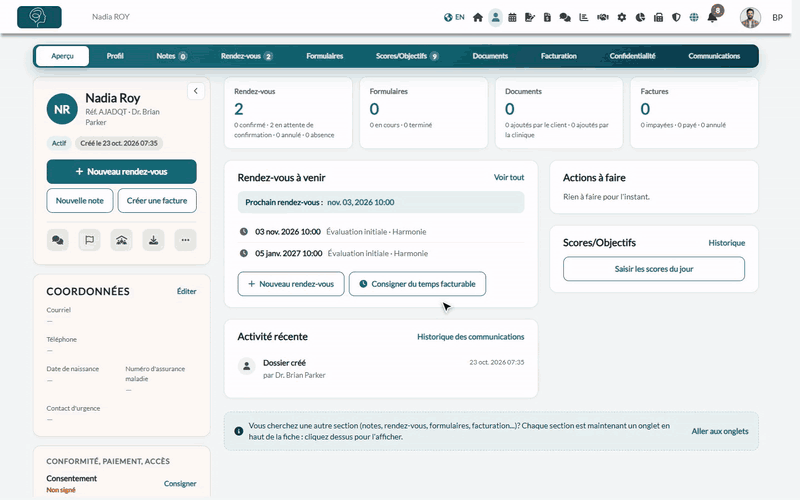Open the calendar icon in the top bar

(512, 17)
